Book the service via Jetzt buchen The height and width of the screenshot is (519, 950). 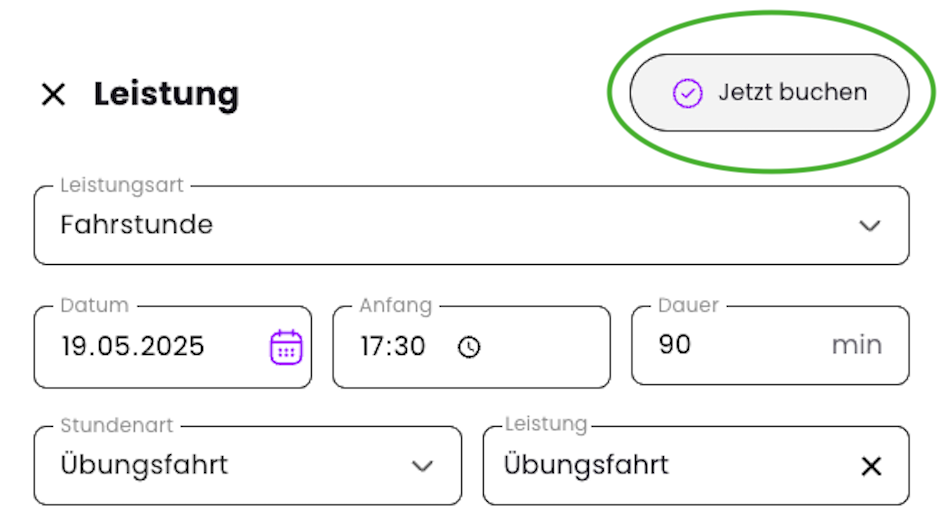(x=769, y=93)
